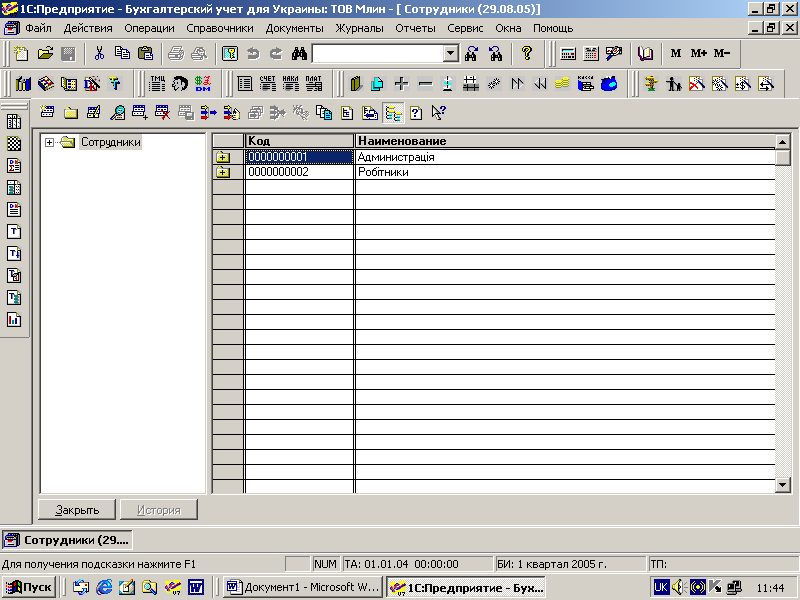Open the Файл menu
The width and height of the screenshot is (800, 600).
[39, 28]
